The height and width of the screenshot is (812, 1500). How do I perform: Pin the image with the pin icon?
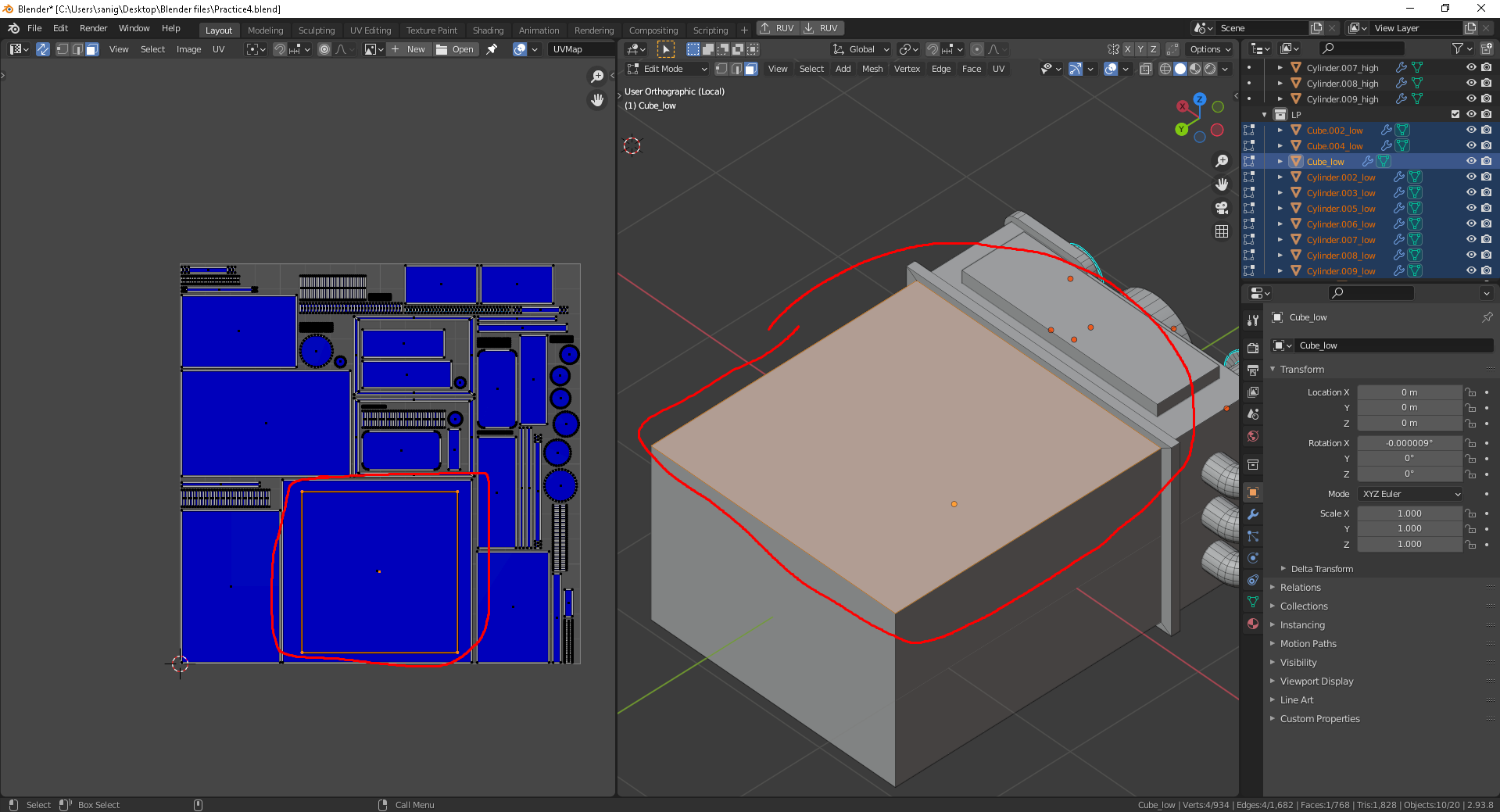click(492, 49)
